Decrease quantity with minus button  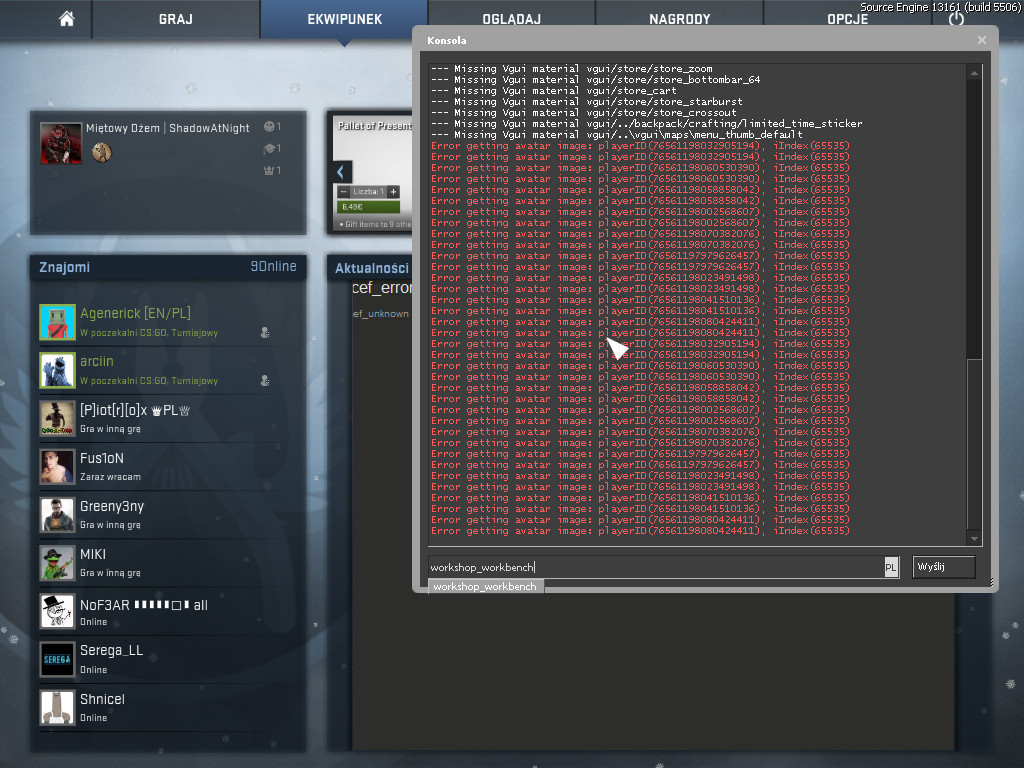pos(343,192)
